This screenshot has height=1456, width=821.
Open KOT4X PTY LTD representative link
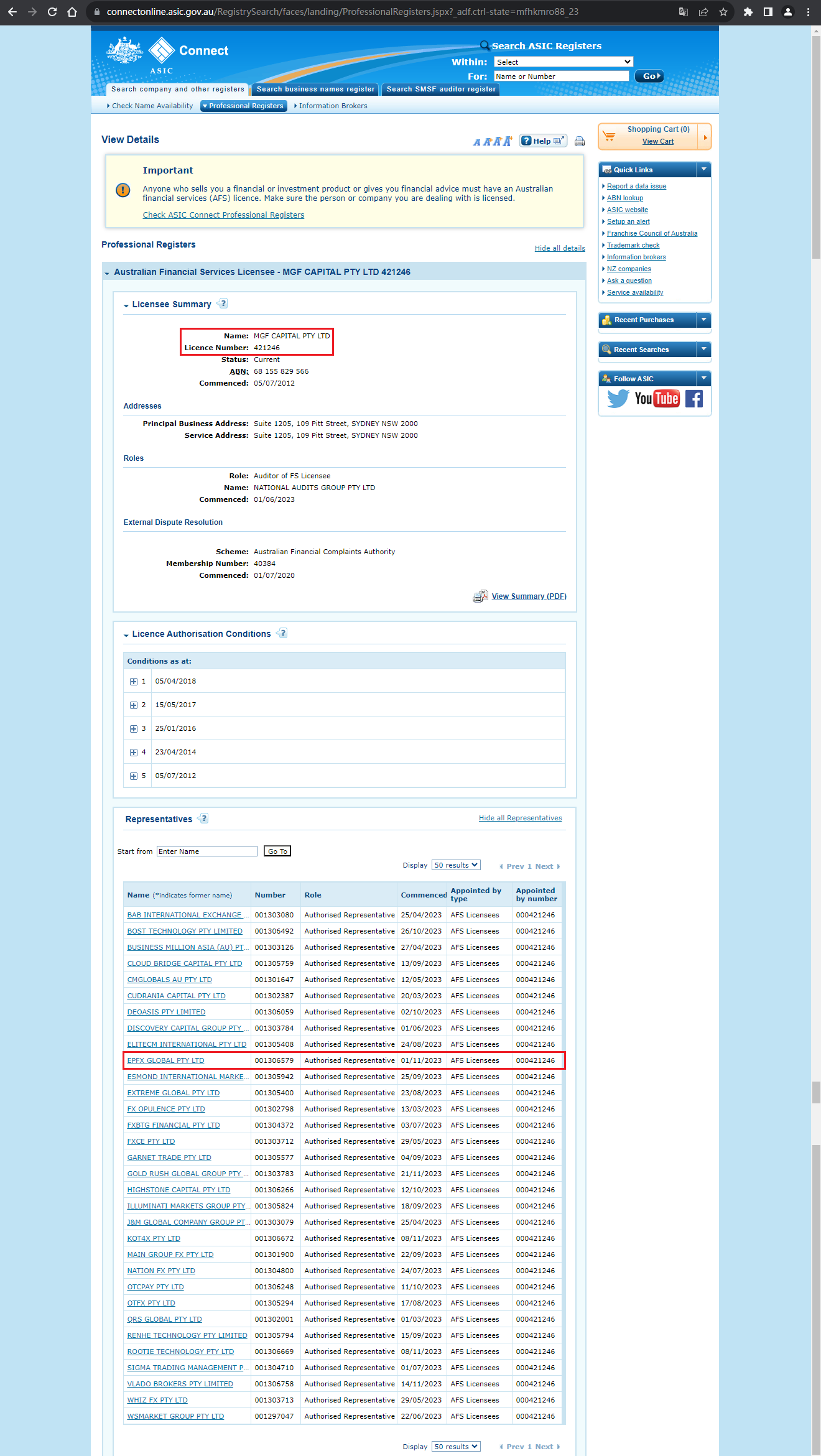(x=154, y=1238)
